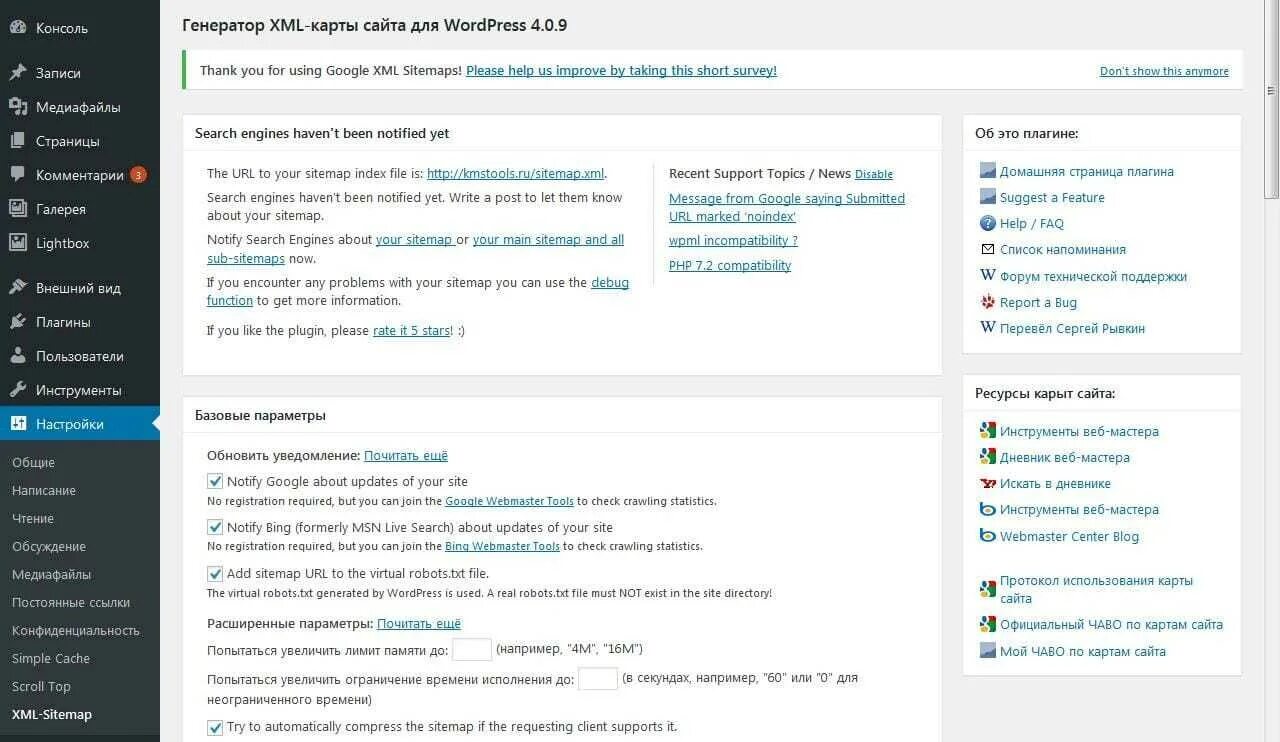
Task: Click the Help / FAQ question mark icon
Action: [988, 224]
